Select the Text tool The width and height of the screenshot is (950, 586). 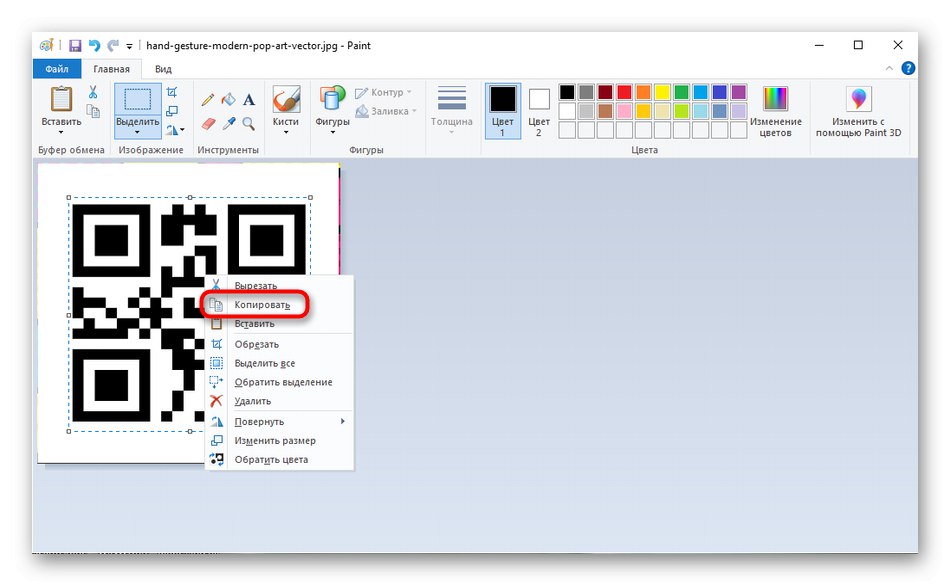249,100
